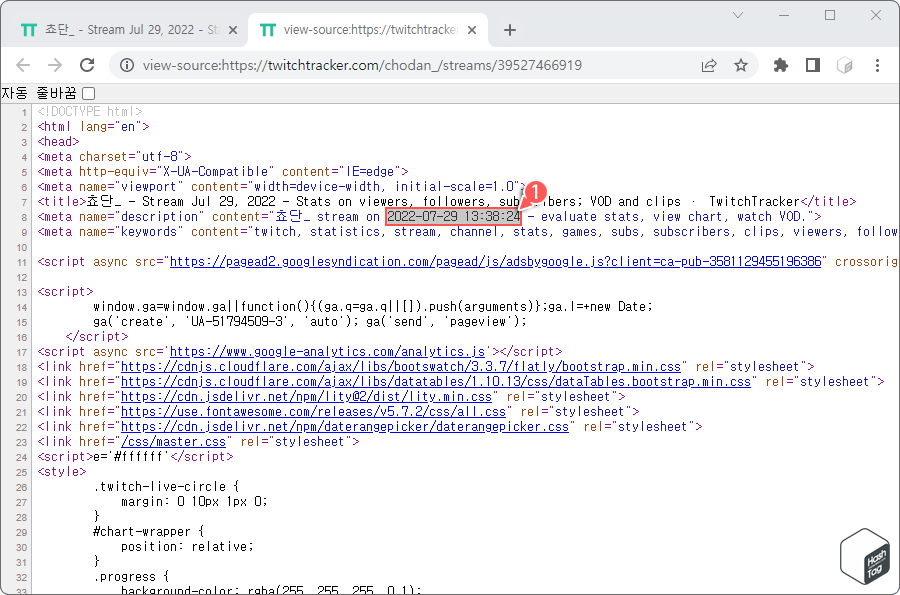Click the .progress style rule line
900x595 pixels.
(131, 577)
